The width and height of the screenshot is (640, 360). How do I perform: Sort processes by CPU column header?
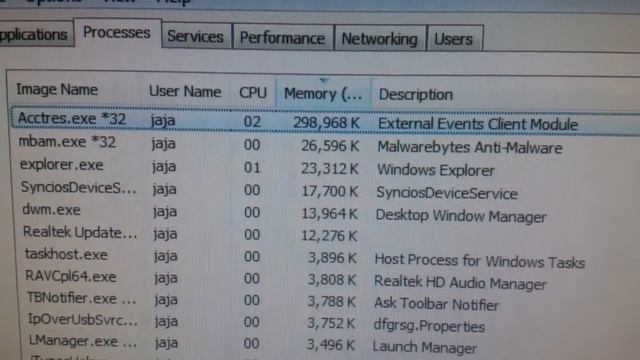pos(253,93)
